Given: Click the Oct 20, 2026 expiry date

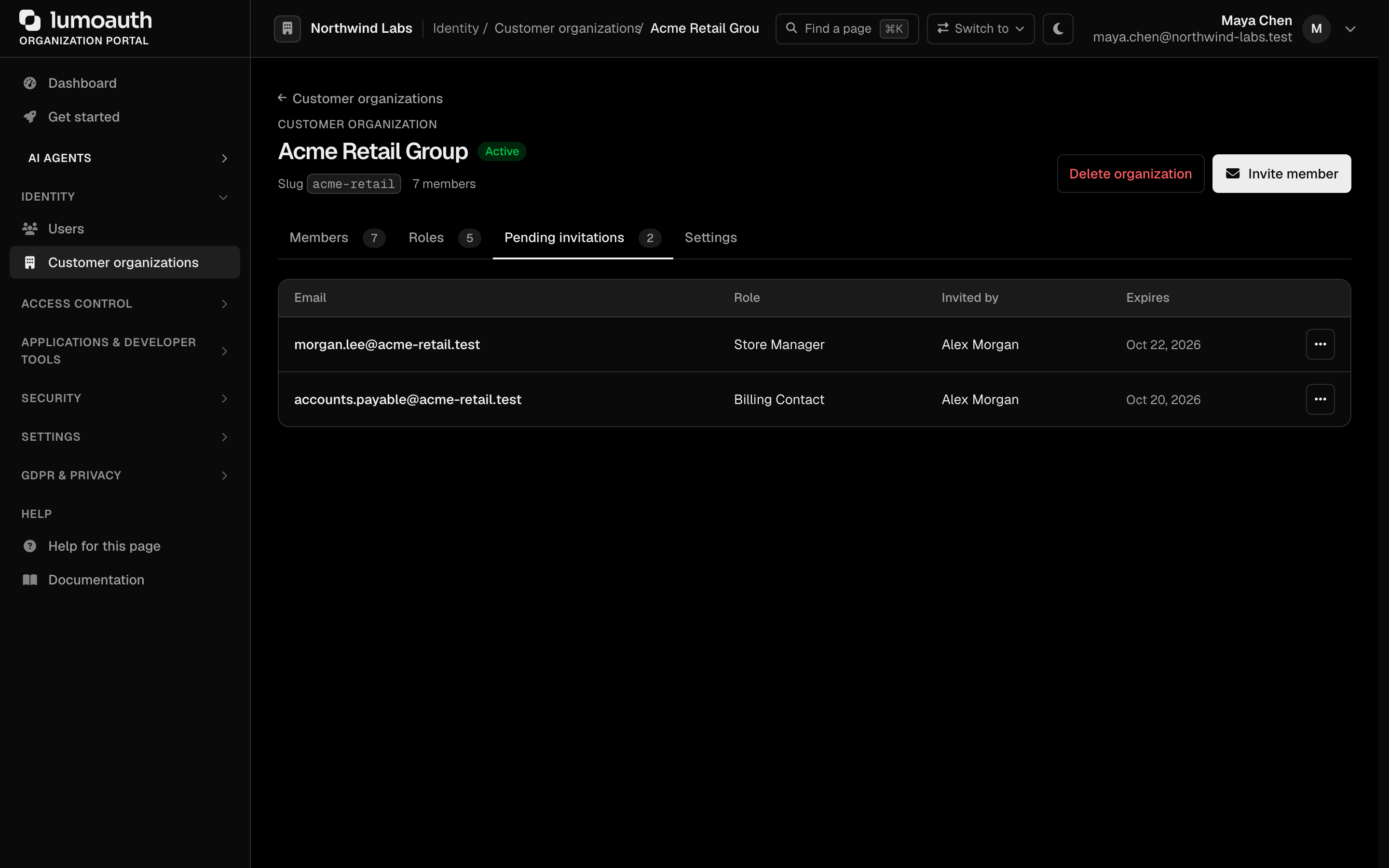Looking at the screenshot, I should tap(1163, 400).
